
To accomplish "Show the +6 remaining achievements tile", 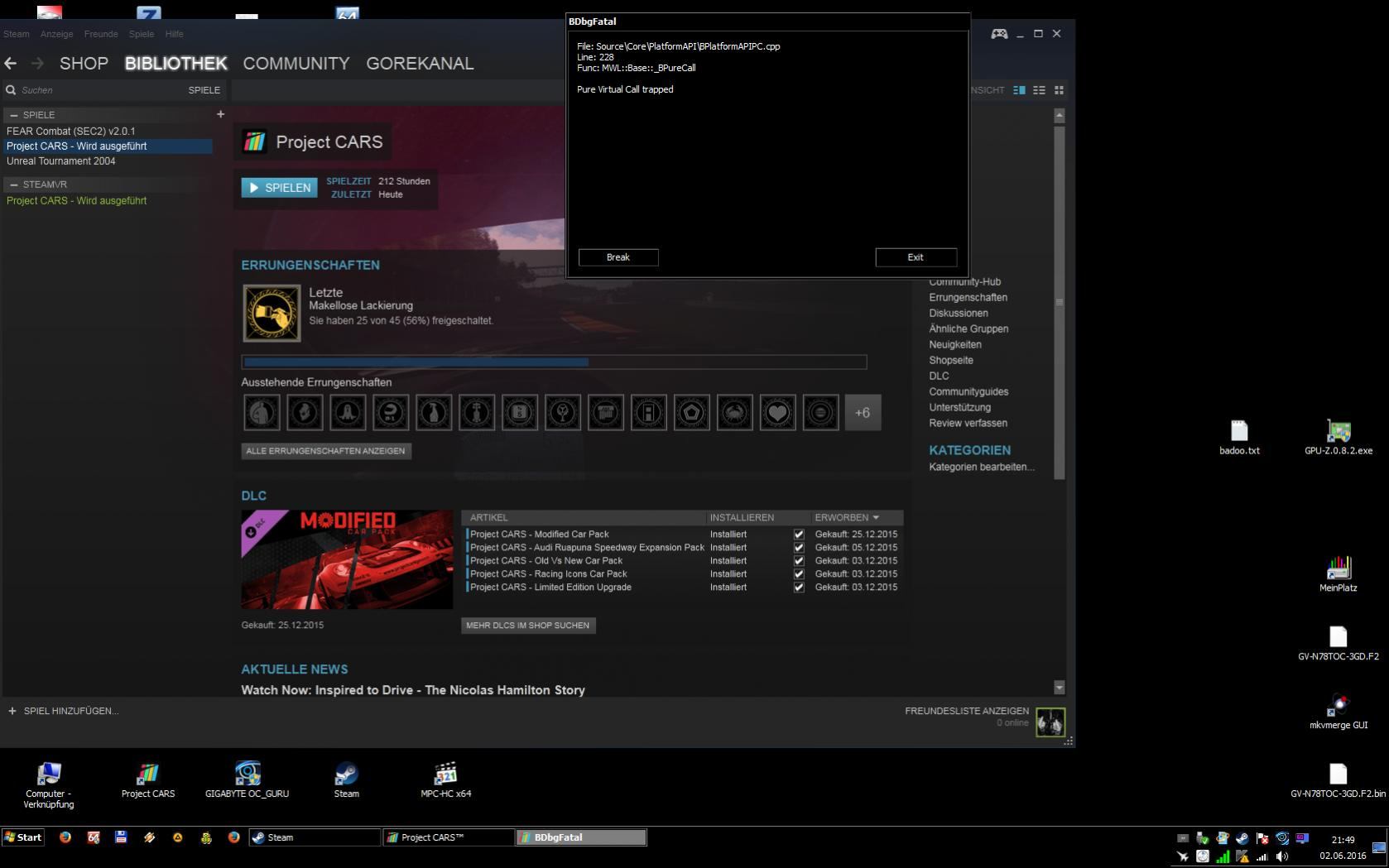I will coord(863,412).
